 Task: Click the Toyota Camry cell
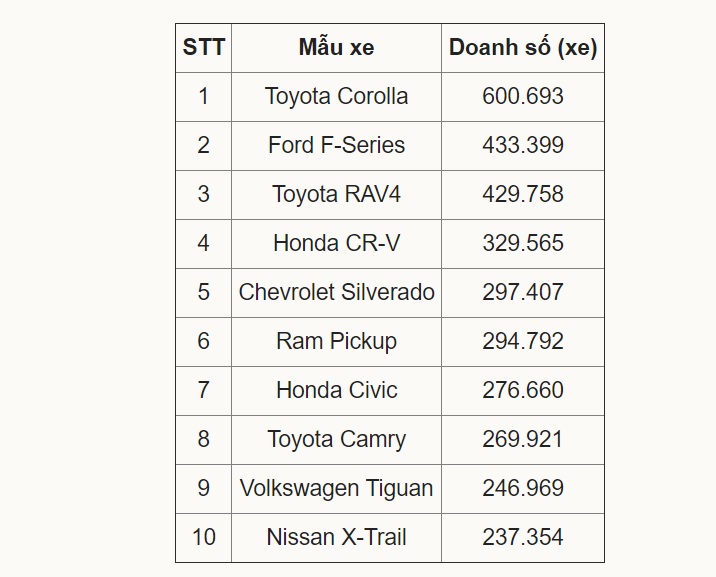(336, 439)
